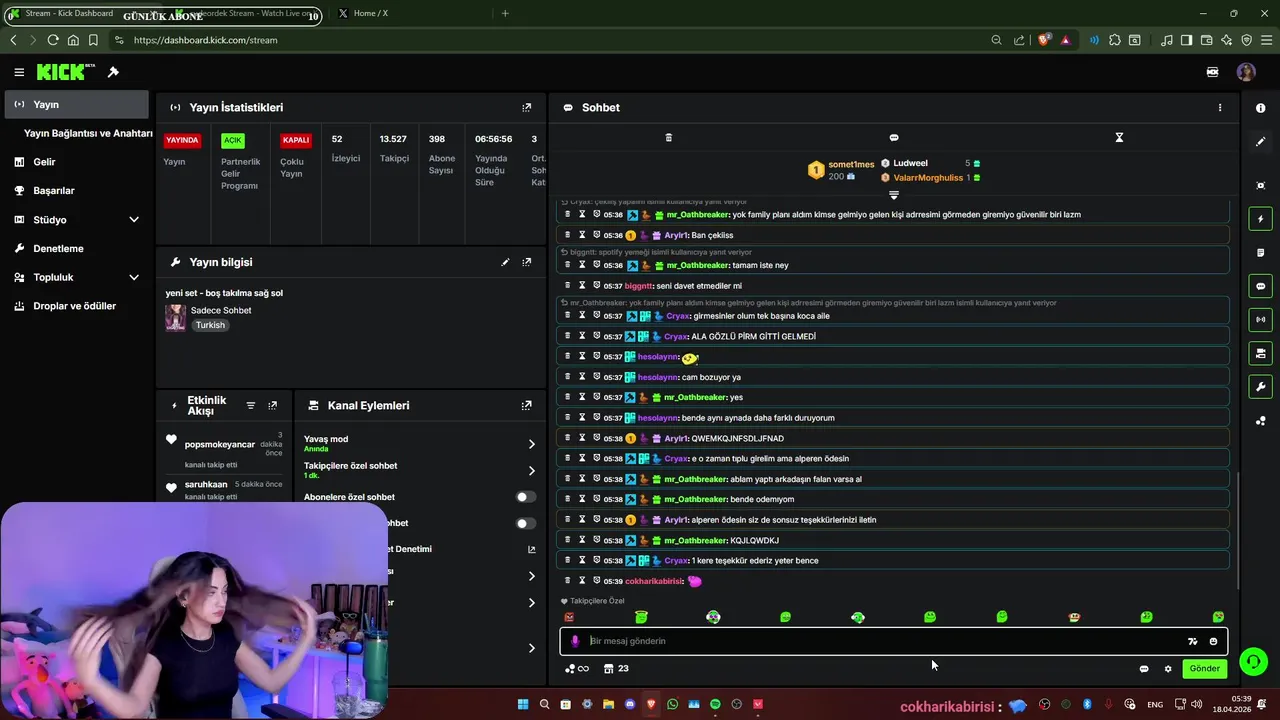Open the Sohbet panel three-dot menu

tap(1219, 107)
